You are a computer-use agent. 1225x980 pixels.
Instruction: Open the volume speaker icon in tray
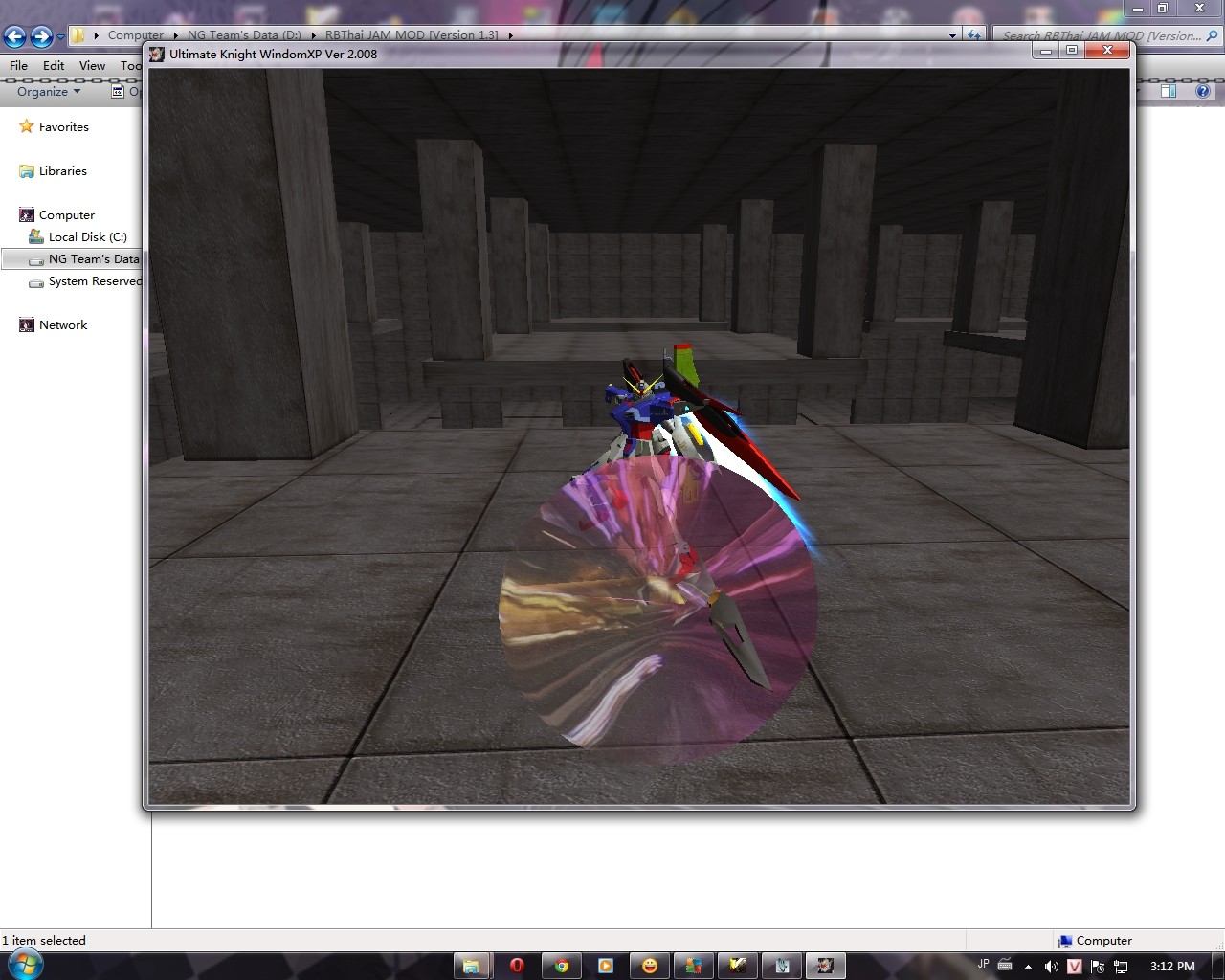1051,967
